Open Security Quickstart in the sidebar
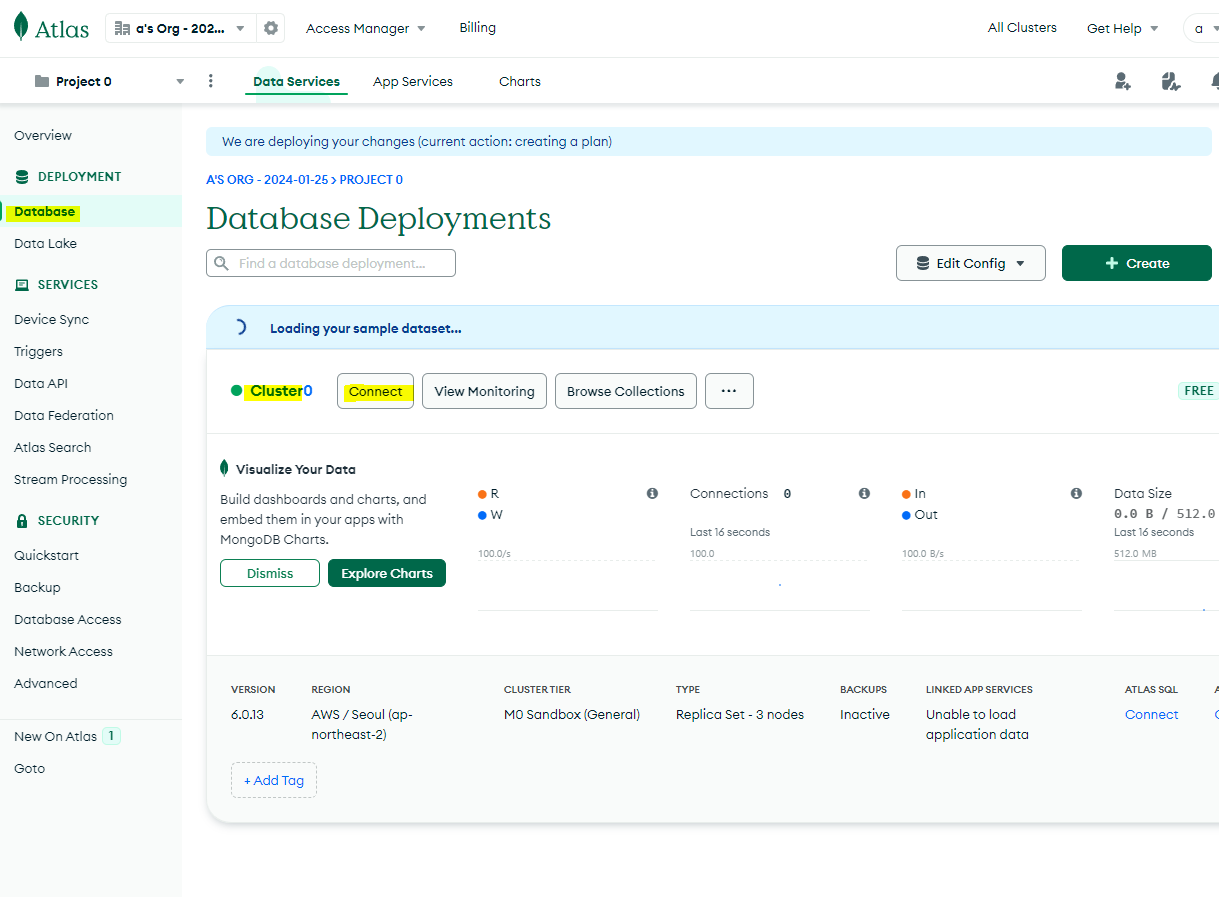This screenshot has width=1219, height=897. pos(46,555)
